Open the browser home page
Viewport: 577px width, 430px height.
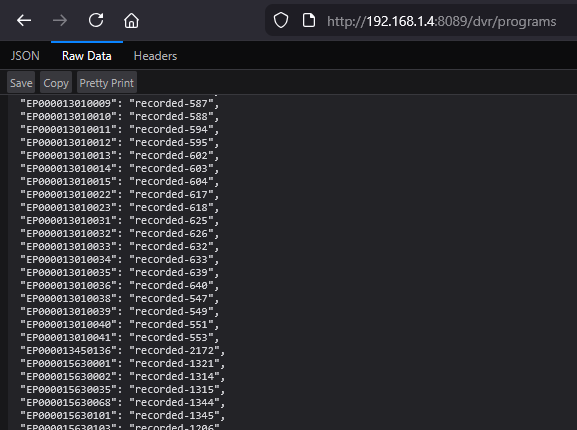[x=131, y=21]
